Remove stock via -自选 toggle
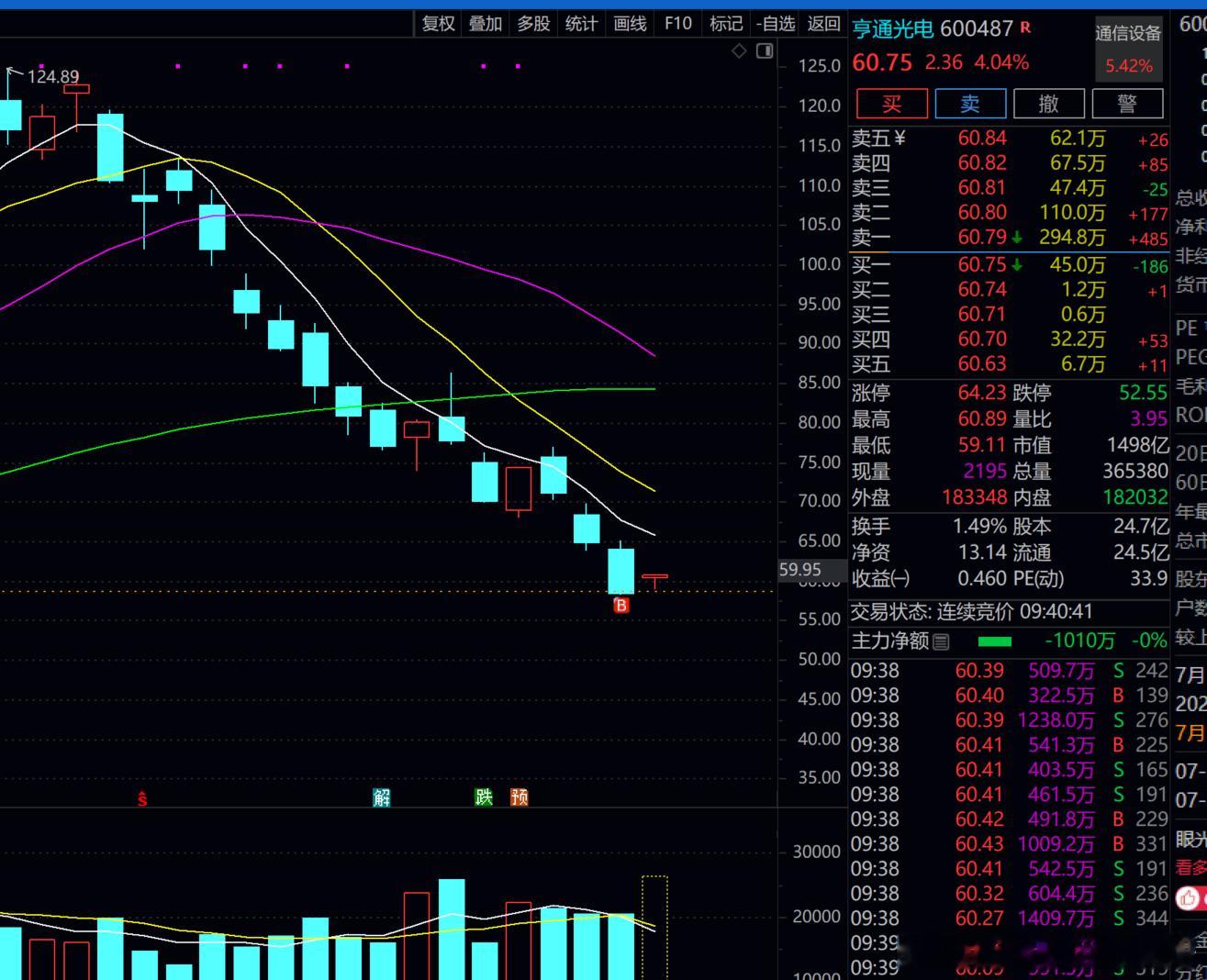The width and height of the screenshot is (1207, 980). [x=776, y=24]
